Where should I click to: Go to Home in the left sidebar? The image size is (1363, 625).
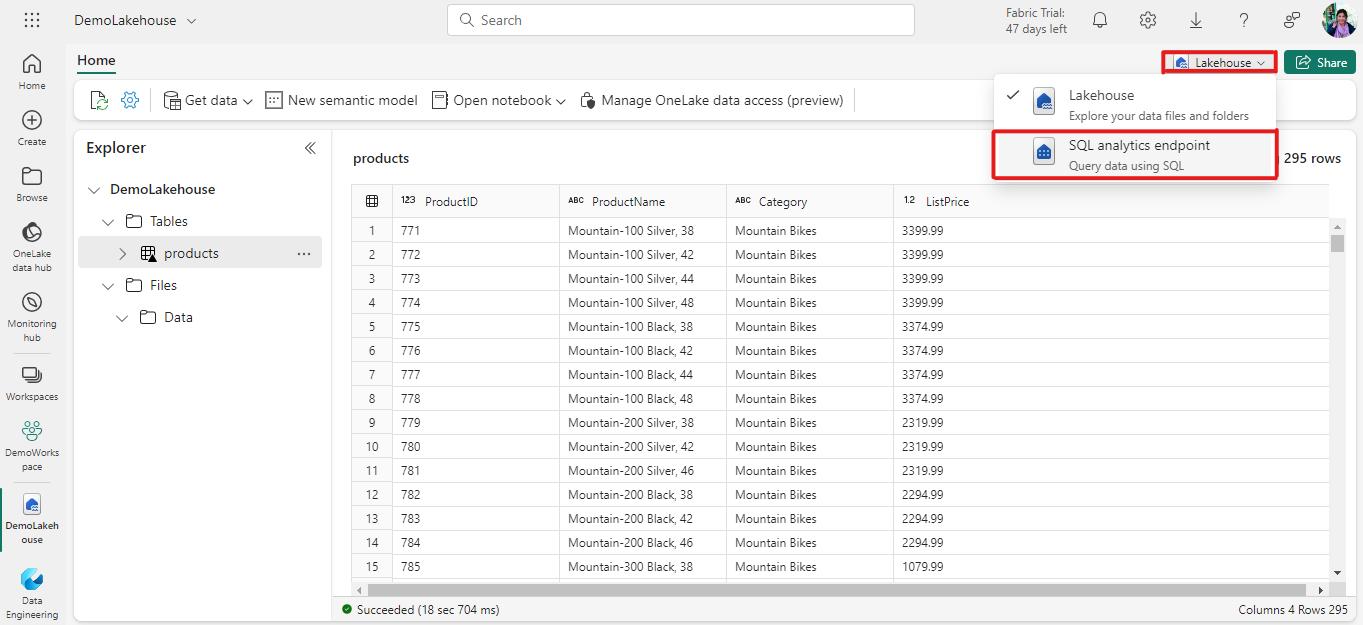pos(32,72)
